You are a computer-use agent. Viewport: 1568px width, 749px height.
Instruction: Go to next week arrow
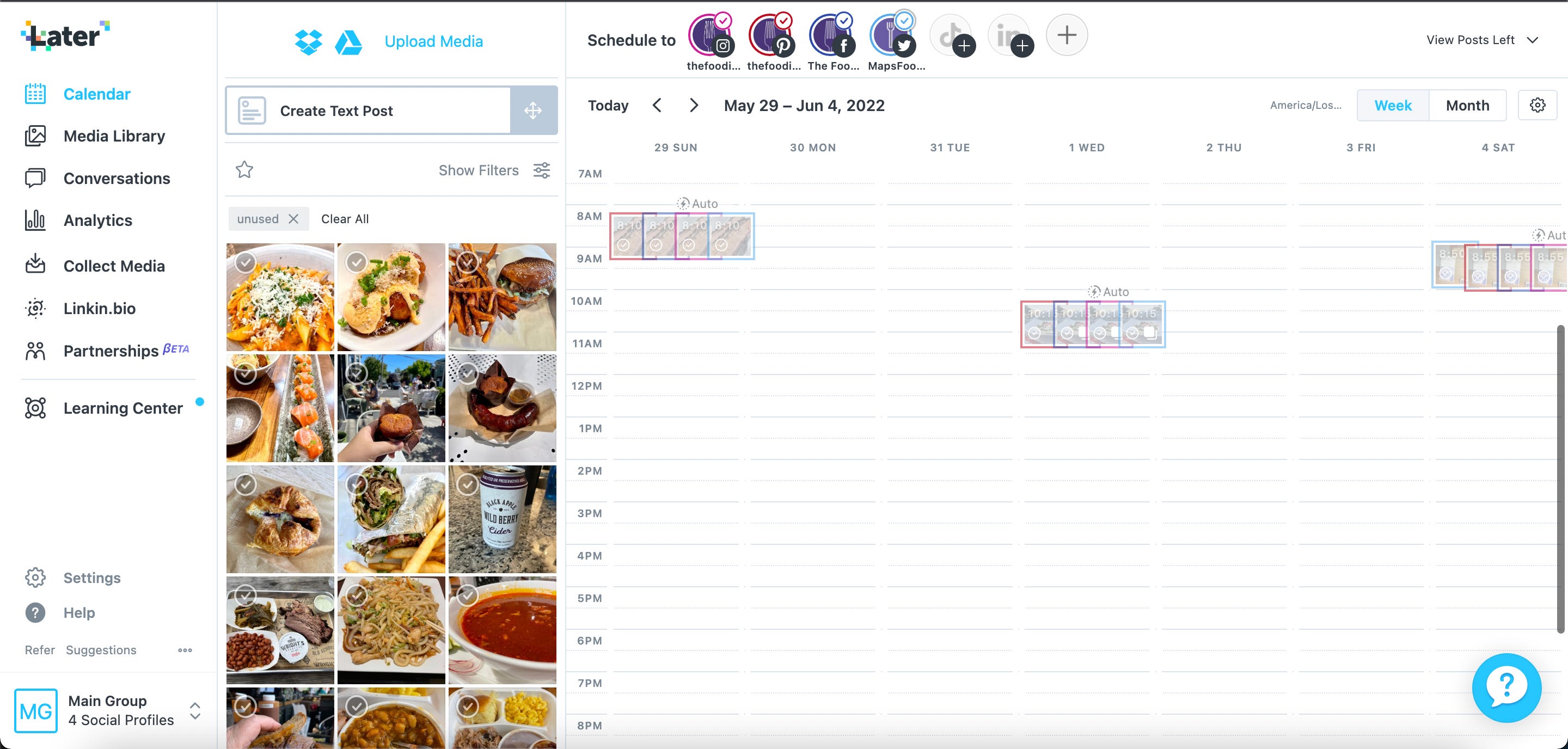693,105
